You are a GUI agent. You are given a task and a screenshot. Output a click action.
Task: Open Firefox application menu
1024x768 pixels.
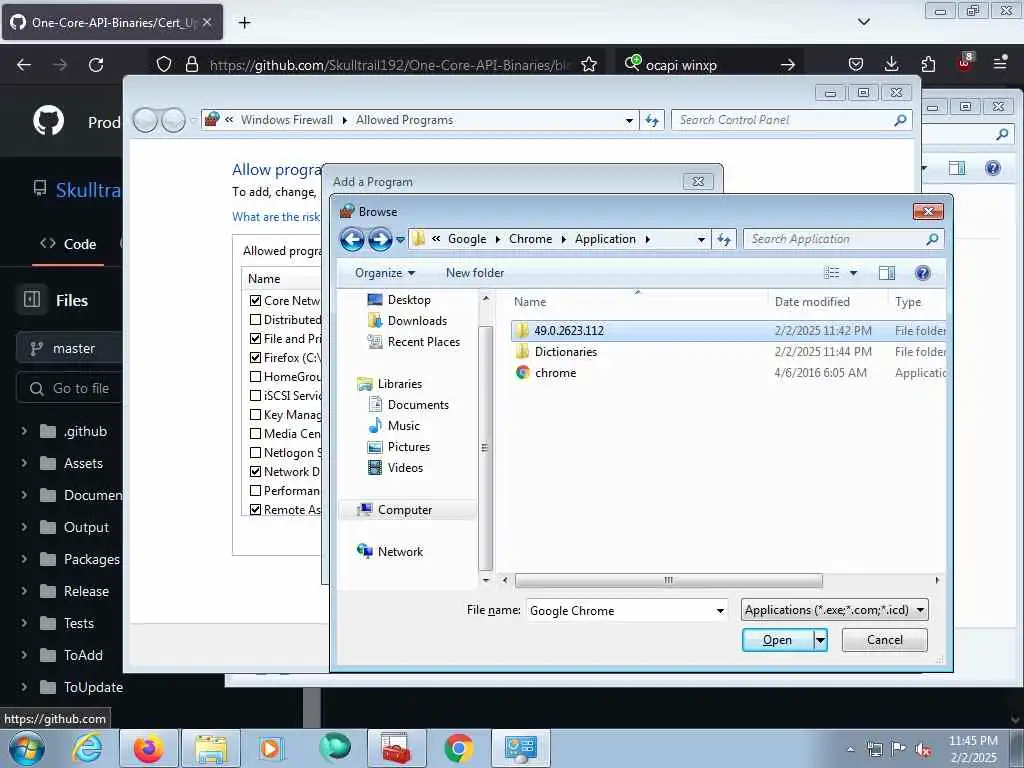(1000, 63)
